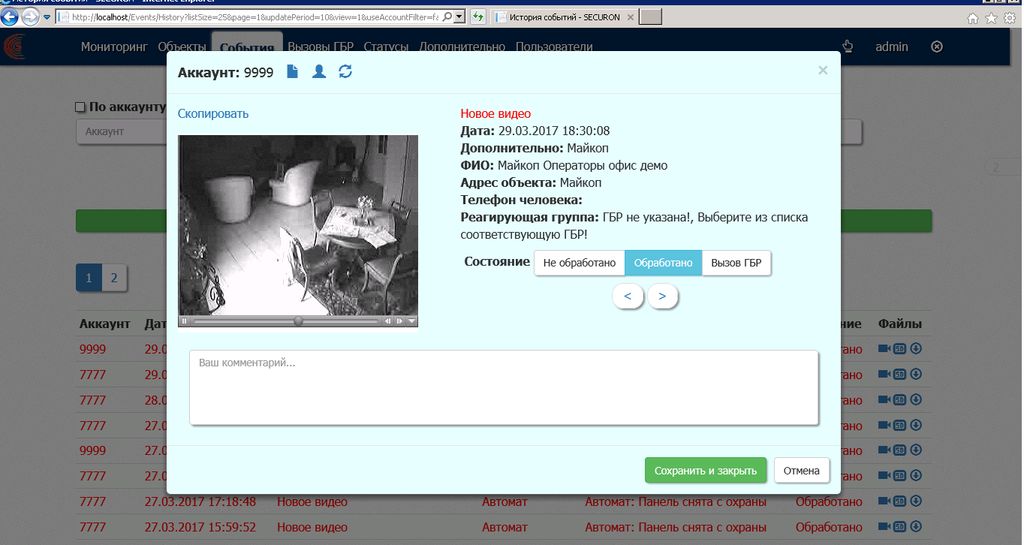Click SD icon in first 9999 row
Image resolution: width=1024 pixels, height=545 pixels.
[x=900, y=349]
